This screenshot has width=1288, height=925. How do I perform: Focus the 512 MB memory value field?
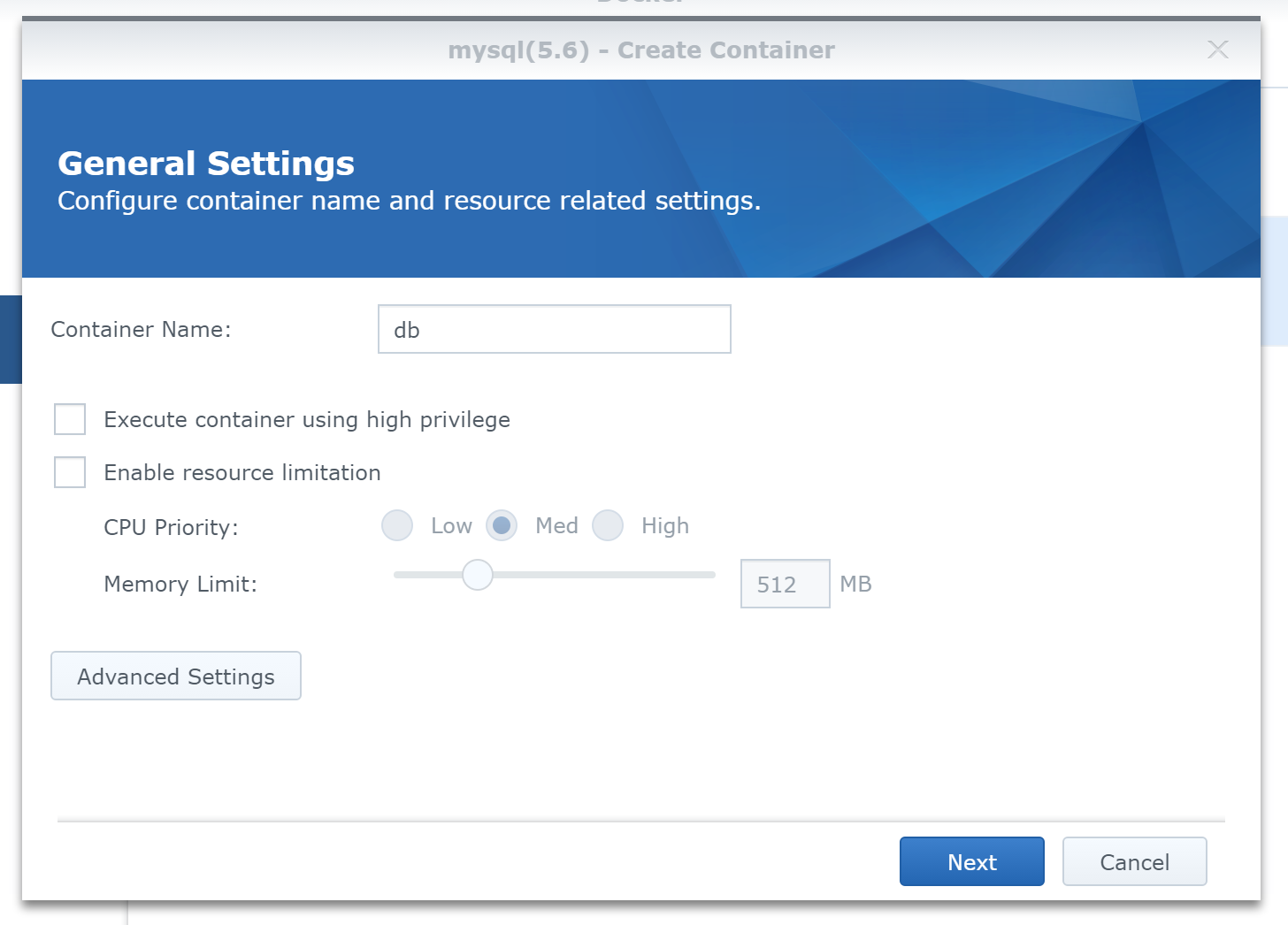(784, 585)
